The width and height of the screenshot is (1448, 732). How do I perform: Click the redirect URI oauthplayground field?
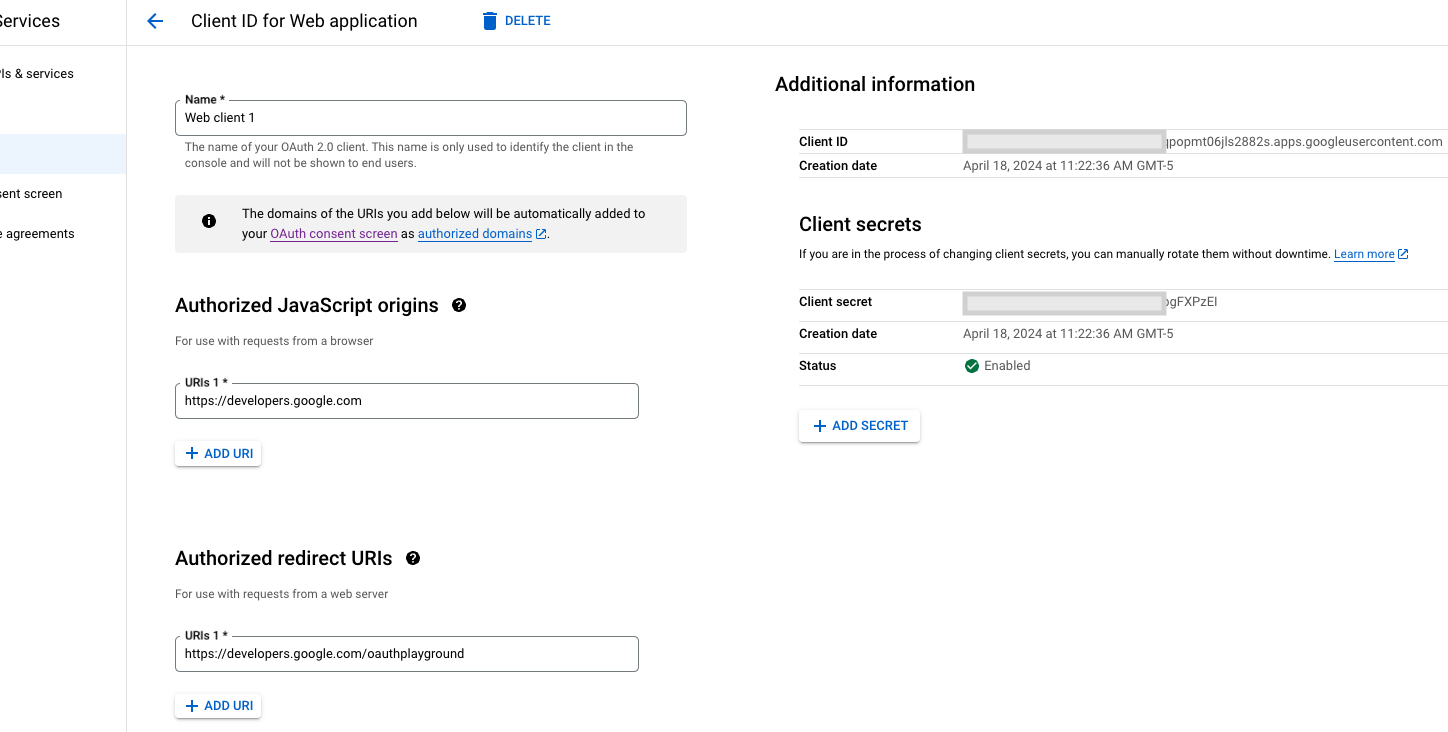pyautogui.click(x=406, y=654)
